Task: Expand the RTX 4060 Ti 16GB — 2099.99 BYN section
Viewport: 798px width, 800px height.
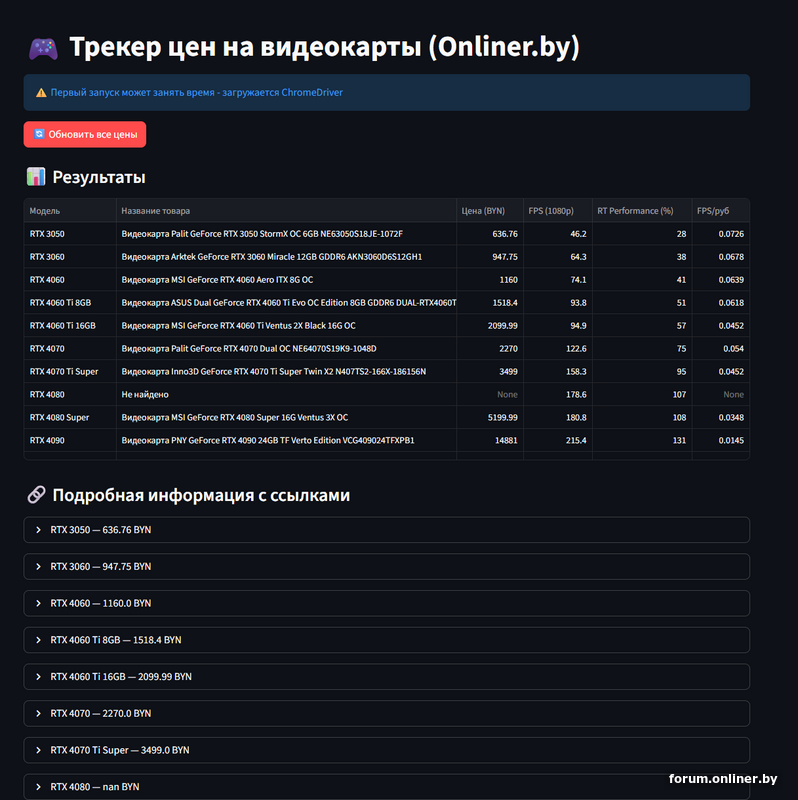Action: [387, 677]
